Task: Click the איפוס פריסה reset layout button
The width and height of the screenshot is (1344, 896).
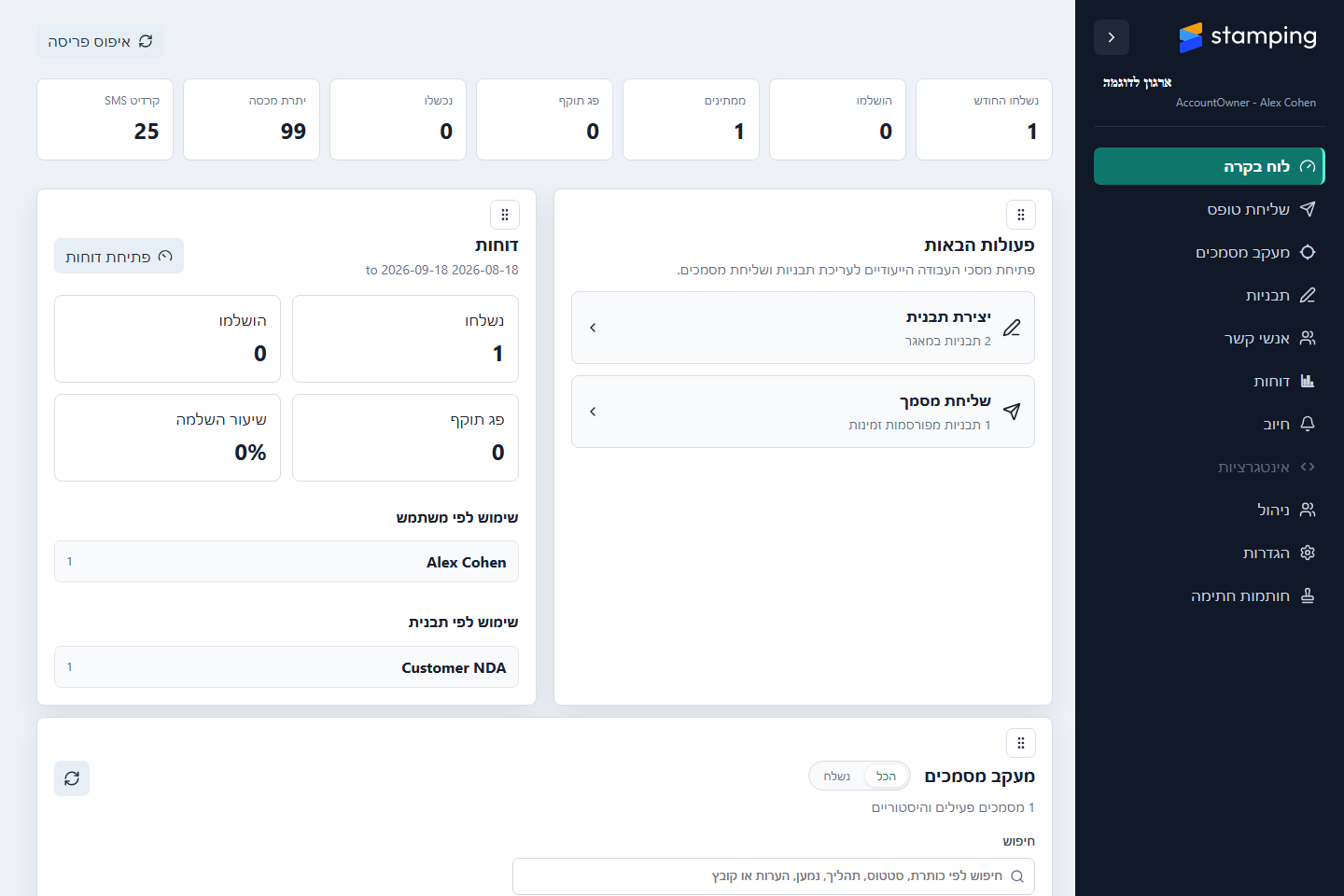Action: coord(100,41)
